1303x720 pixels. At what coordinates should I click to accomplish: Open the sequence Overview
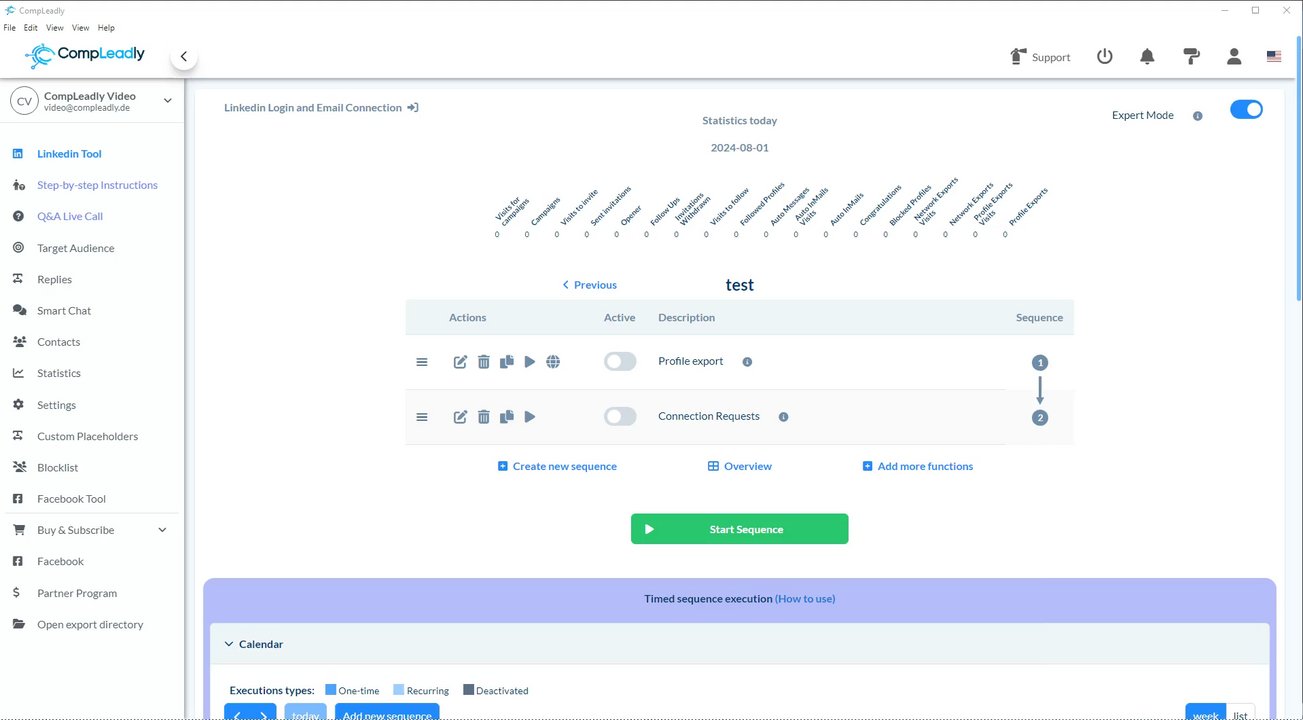click(740, 467)
